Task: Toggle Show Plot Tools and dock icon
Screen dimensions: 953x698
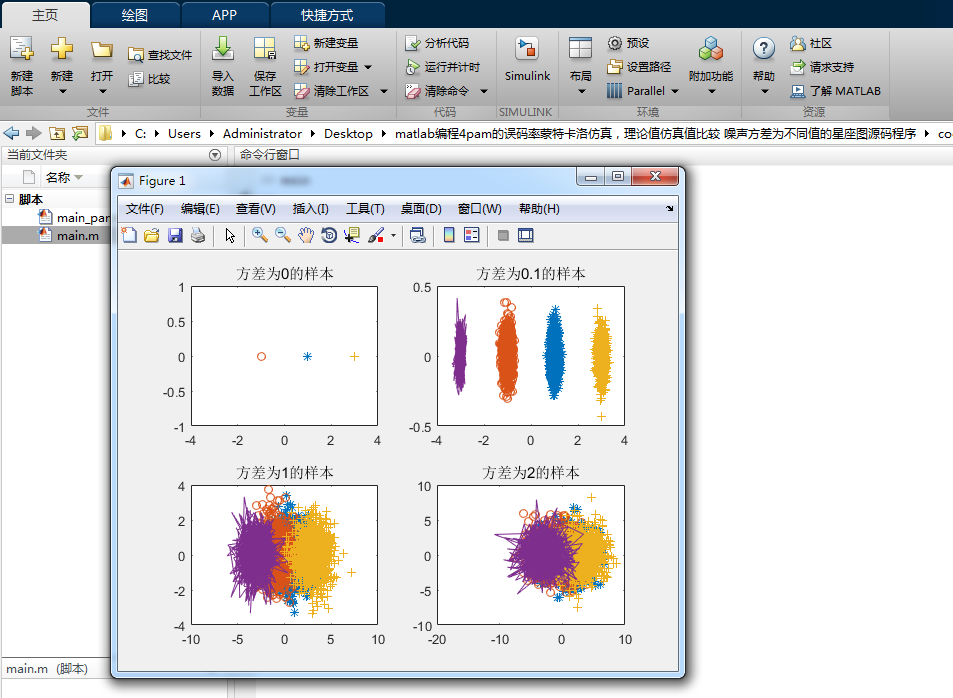Action: point(526,235)
